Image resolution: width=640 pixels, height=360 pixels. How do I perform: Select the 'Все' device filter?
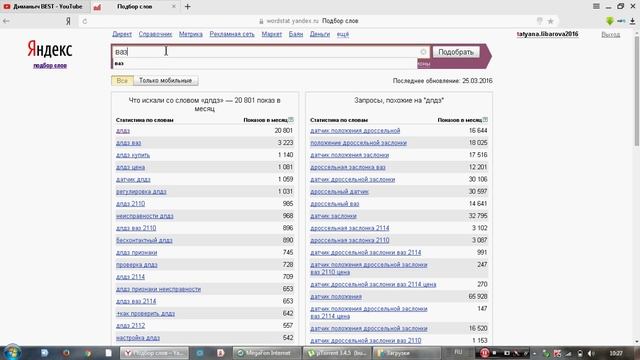pos(122,80)
